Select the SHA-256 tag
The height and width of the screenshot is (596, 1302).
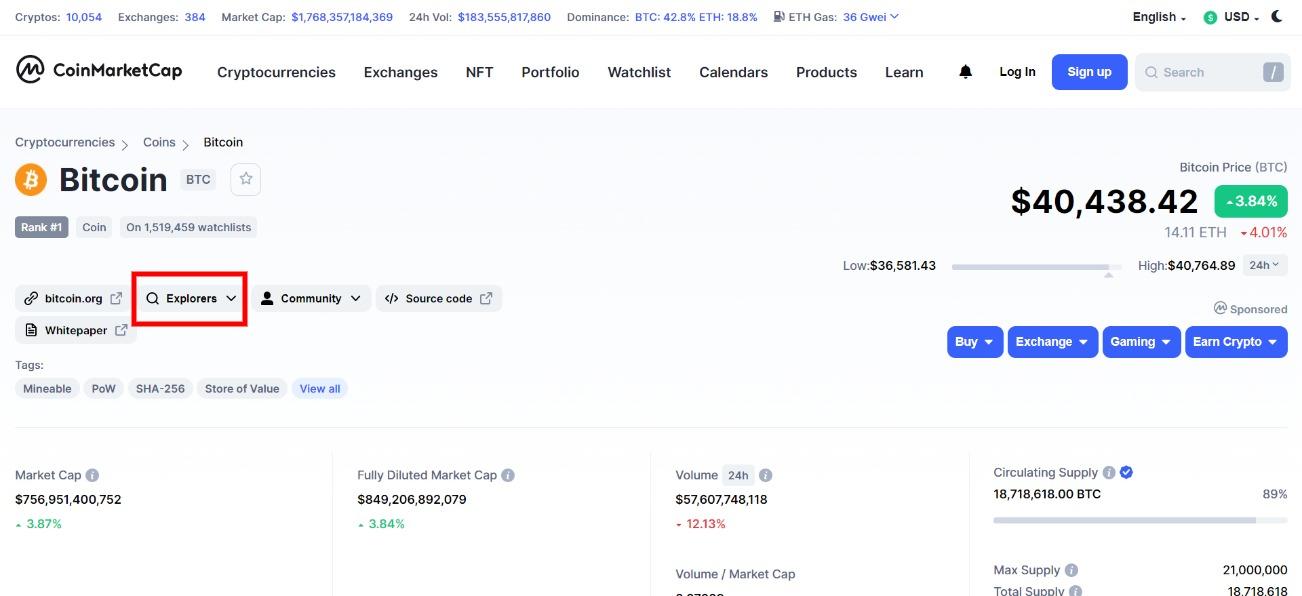point(160,389)
